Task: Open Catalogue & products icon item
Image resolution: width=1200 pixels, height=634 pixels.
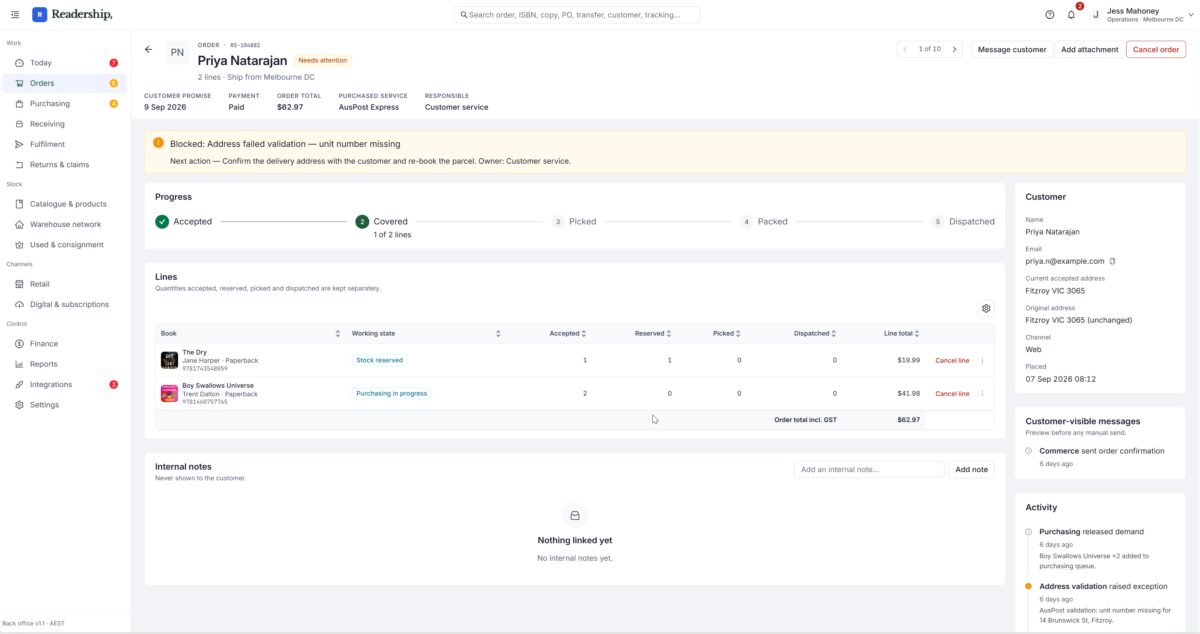Action: point(64,204)
